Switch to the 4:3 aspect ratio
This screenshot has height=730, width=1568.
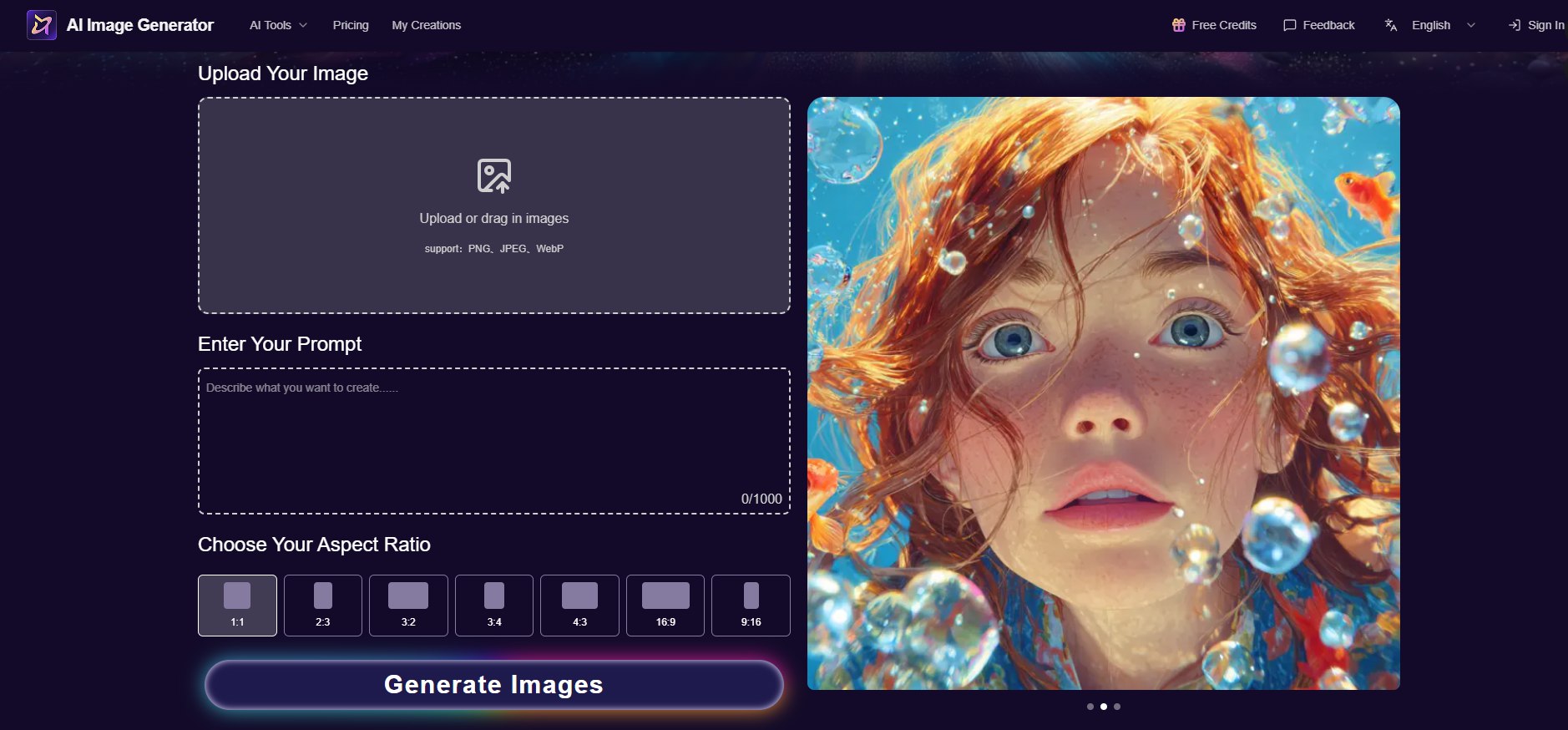click(x=579, y=606)
